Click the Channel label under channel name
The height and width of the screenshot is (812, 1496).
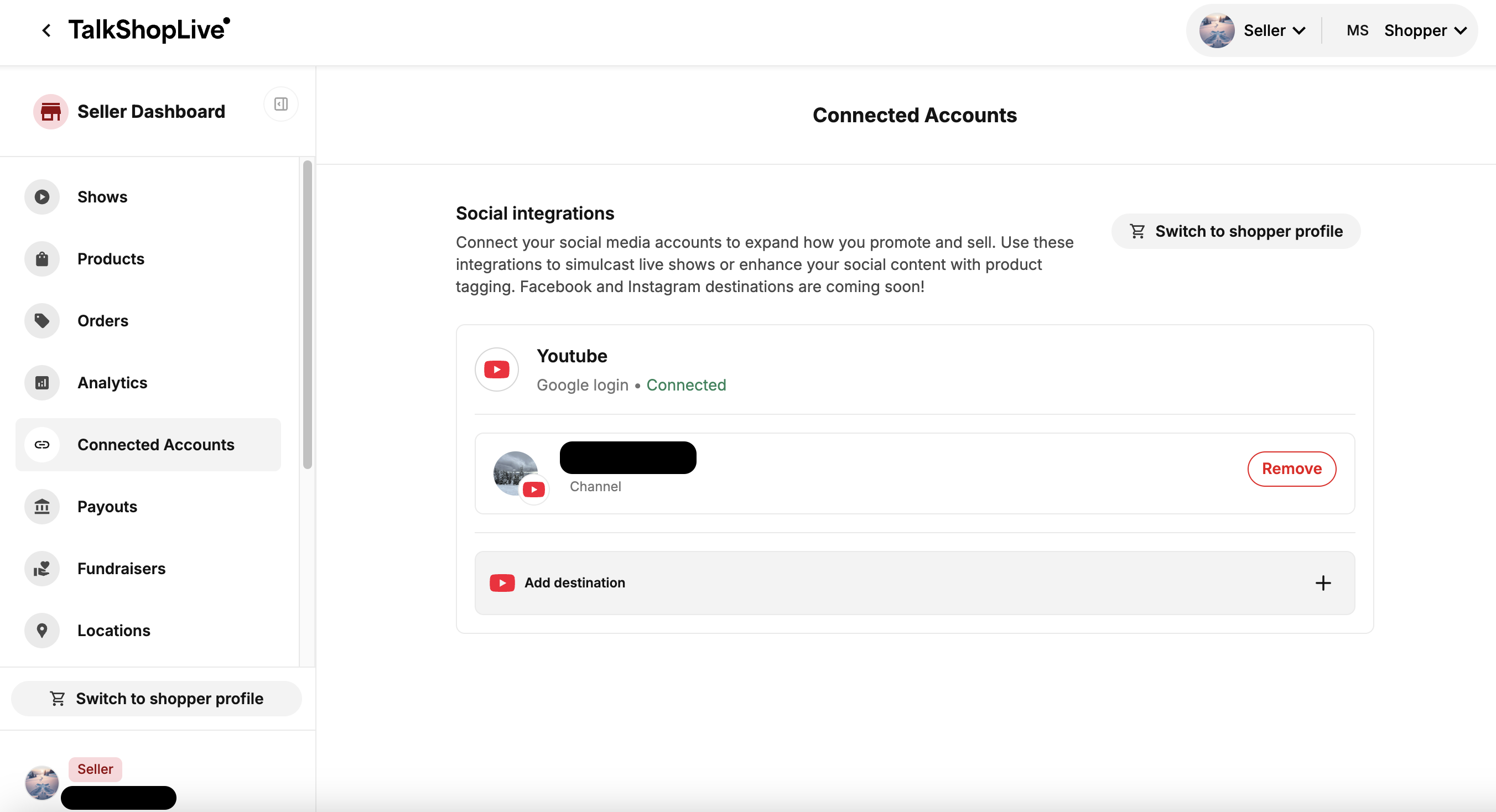[595, 486]
